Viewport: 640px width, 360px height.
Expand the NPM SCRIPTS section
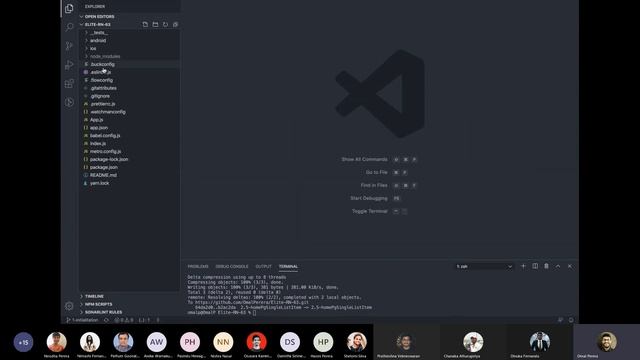point(98,304)
